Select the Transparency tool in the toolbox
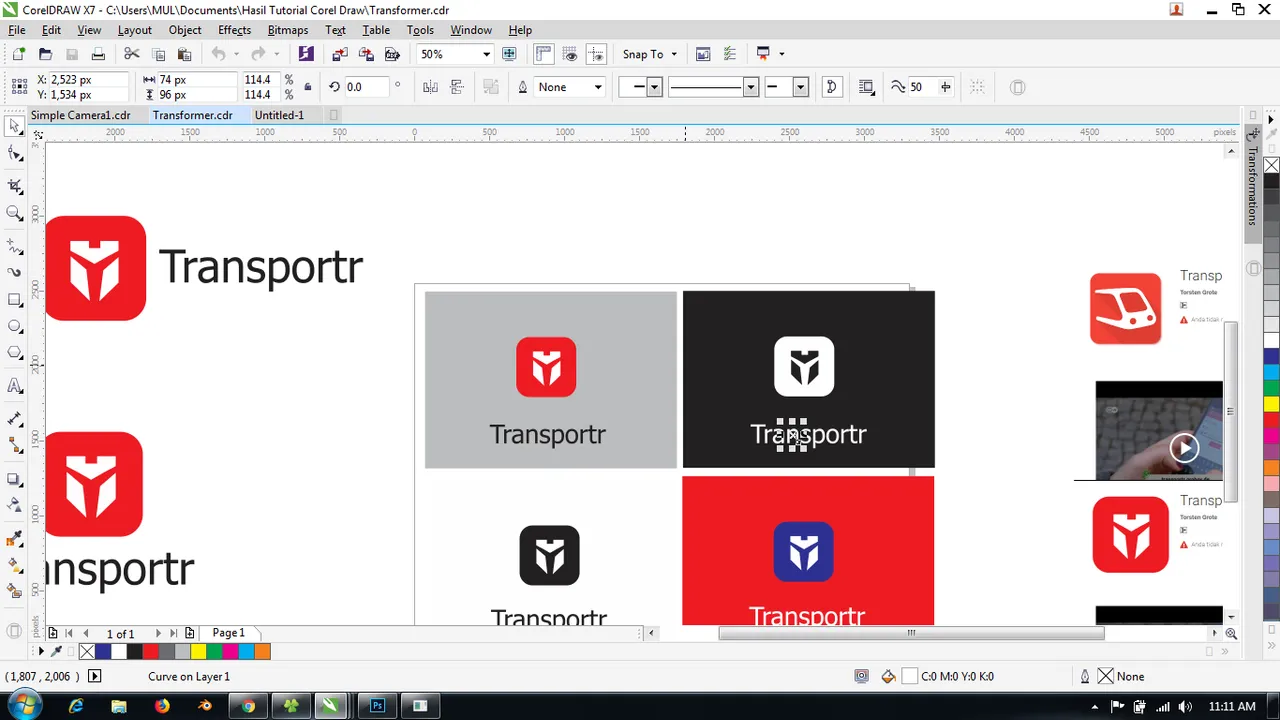The image size is (1280, 720). tap(14, 505)
